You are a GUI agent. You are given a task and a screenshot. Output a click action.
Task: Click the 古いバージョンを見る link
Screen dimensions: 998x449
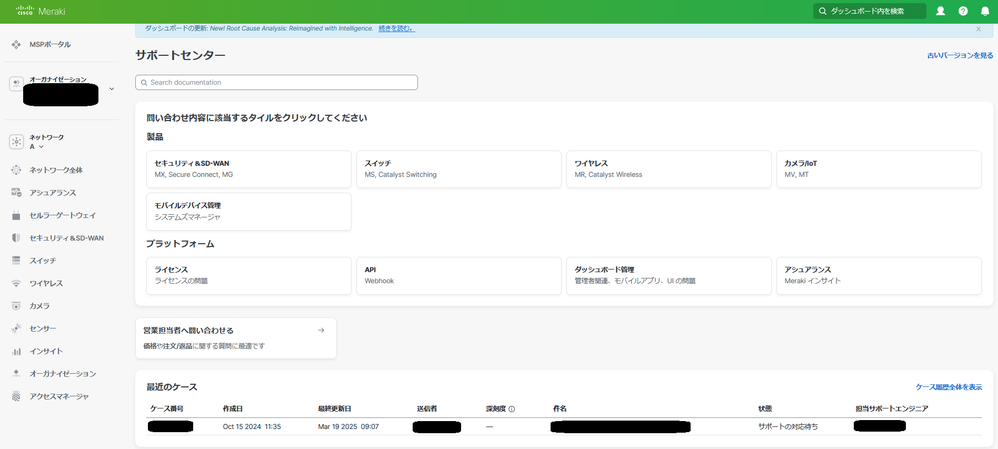pos(959,56)
